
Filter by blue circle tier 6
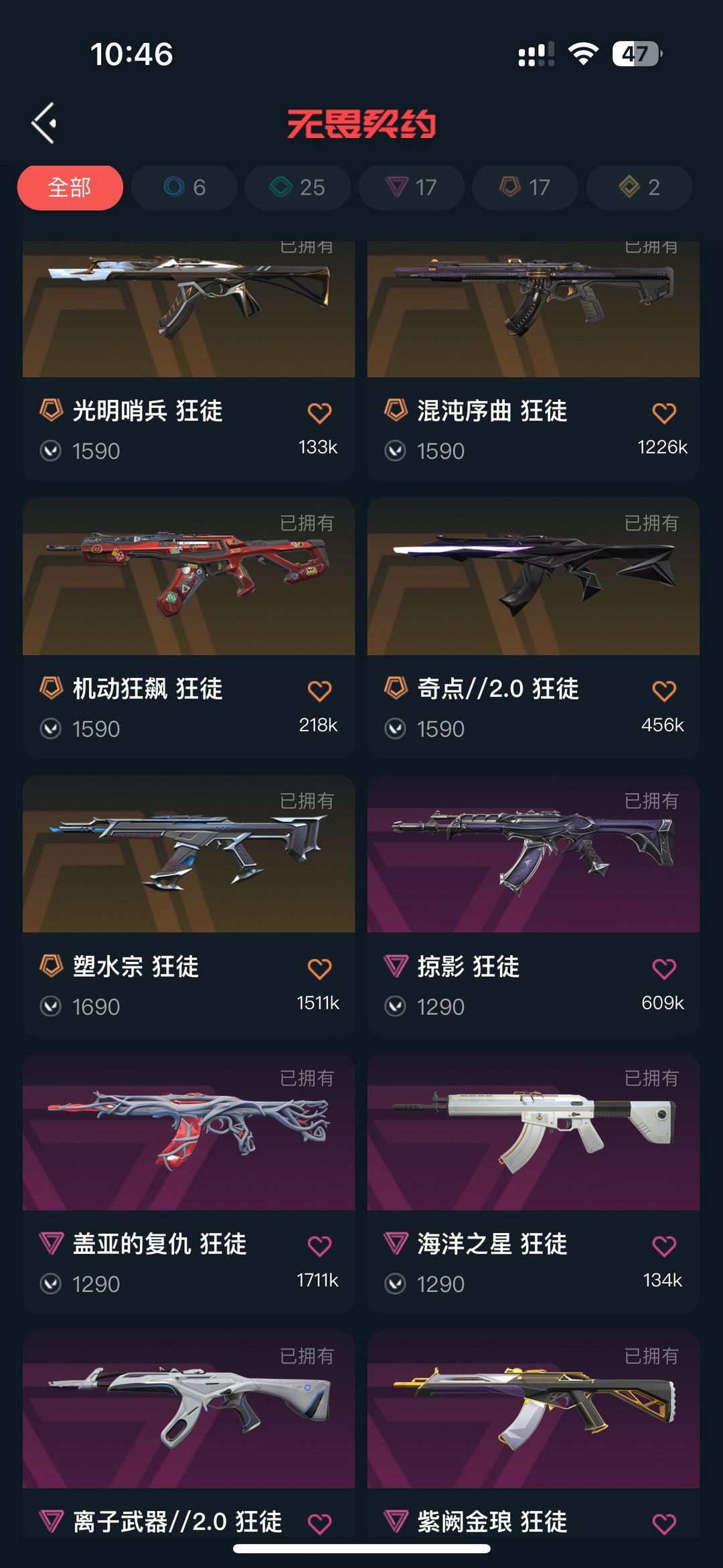click(x=184, y=188)
